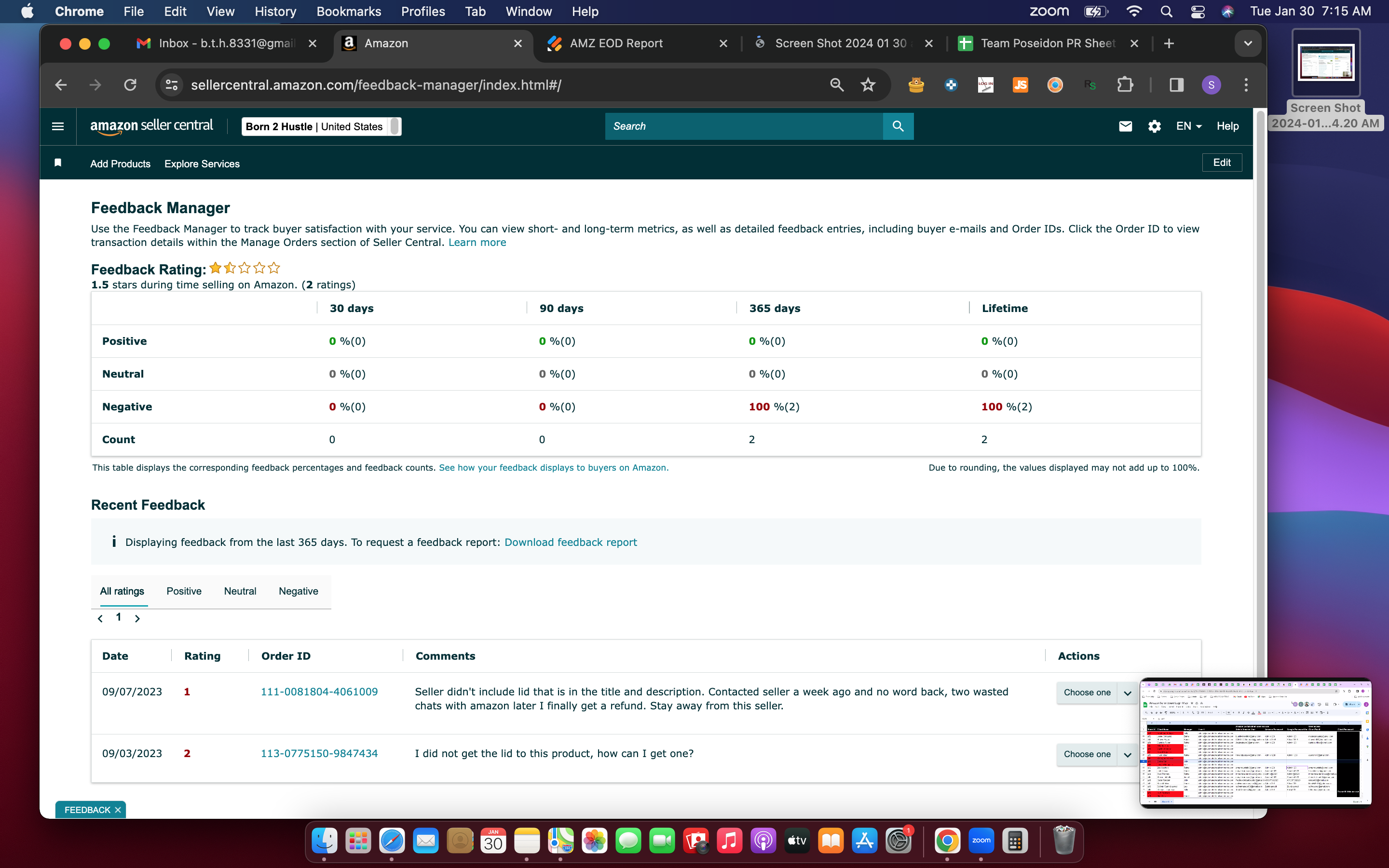Open order 111-0081804-4061009 link
Viewport: 1389px width, 868px height.
pos(319,692)
